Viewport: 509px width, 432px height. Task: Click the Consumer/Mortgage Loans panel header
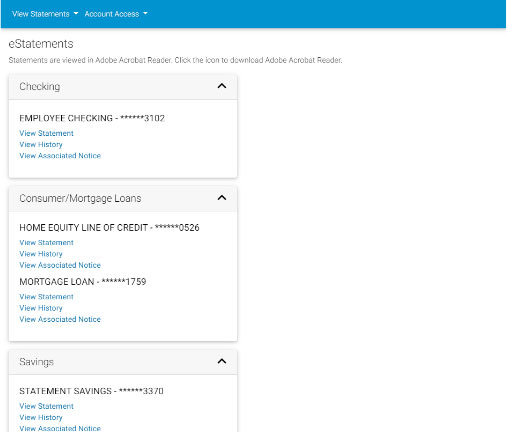(x=123, y=199)
